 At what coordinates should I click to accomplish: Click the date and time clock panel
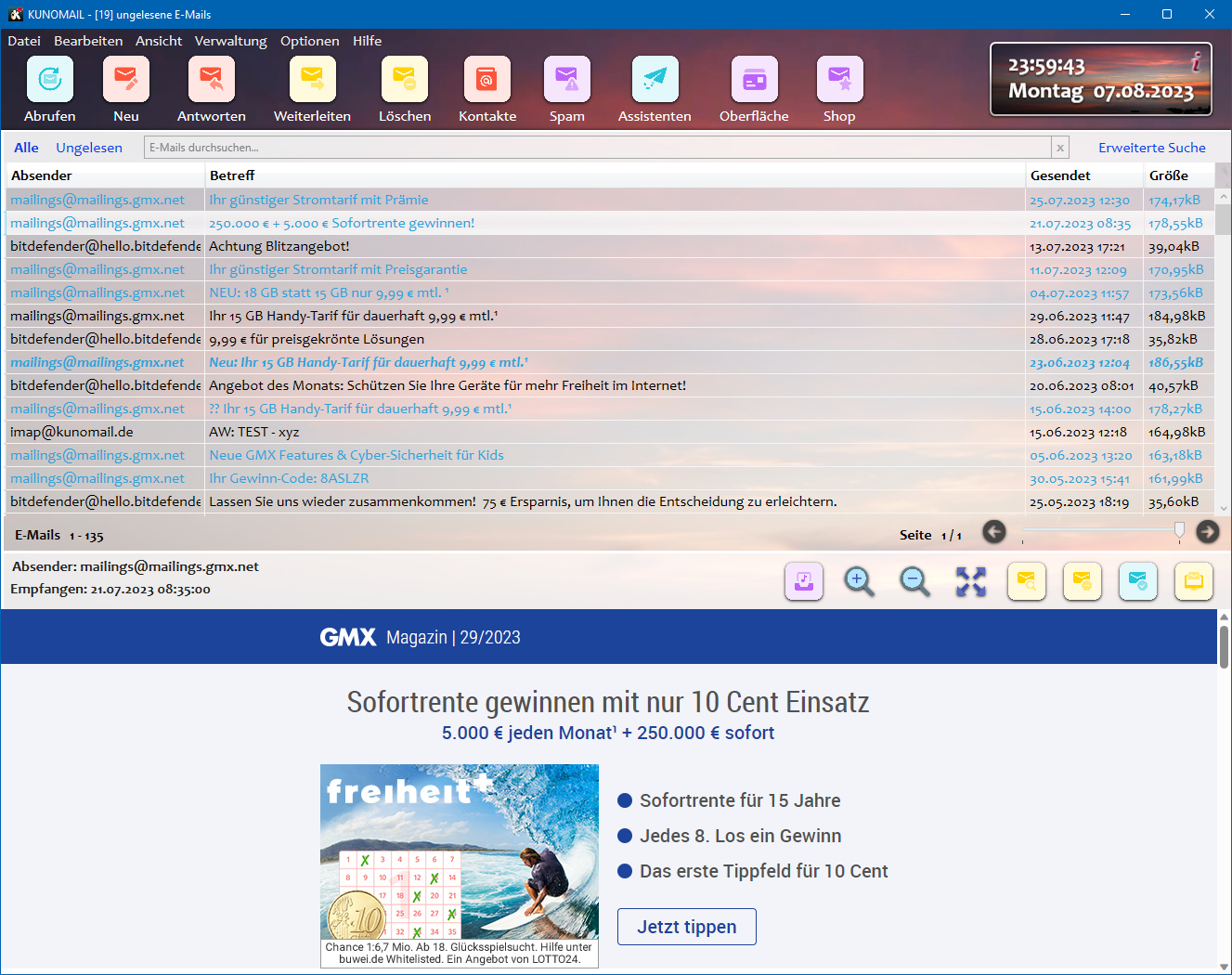1101,79
